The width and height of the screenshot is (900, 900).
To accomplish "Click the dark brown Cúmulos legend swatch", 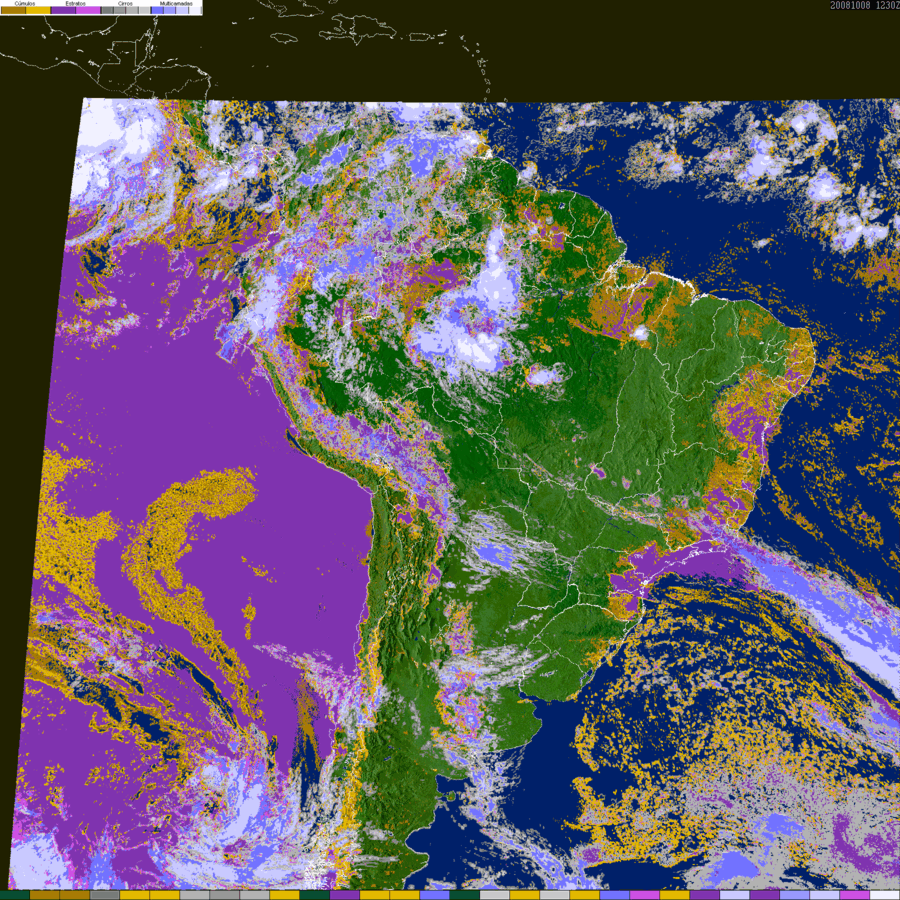I will pos(13,10).
